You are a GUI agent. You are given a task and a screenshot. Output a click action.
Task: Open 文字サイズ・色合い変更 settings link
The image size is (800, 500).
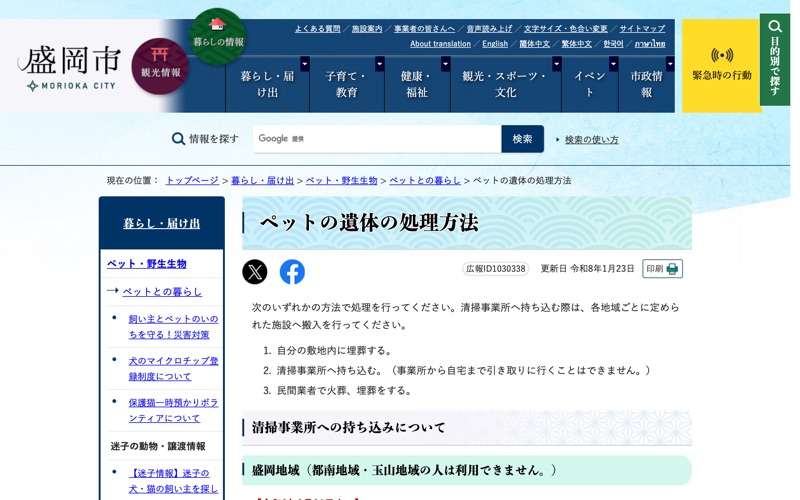(565, 29)
